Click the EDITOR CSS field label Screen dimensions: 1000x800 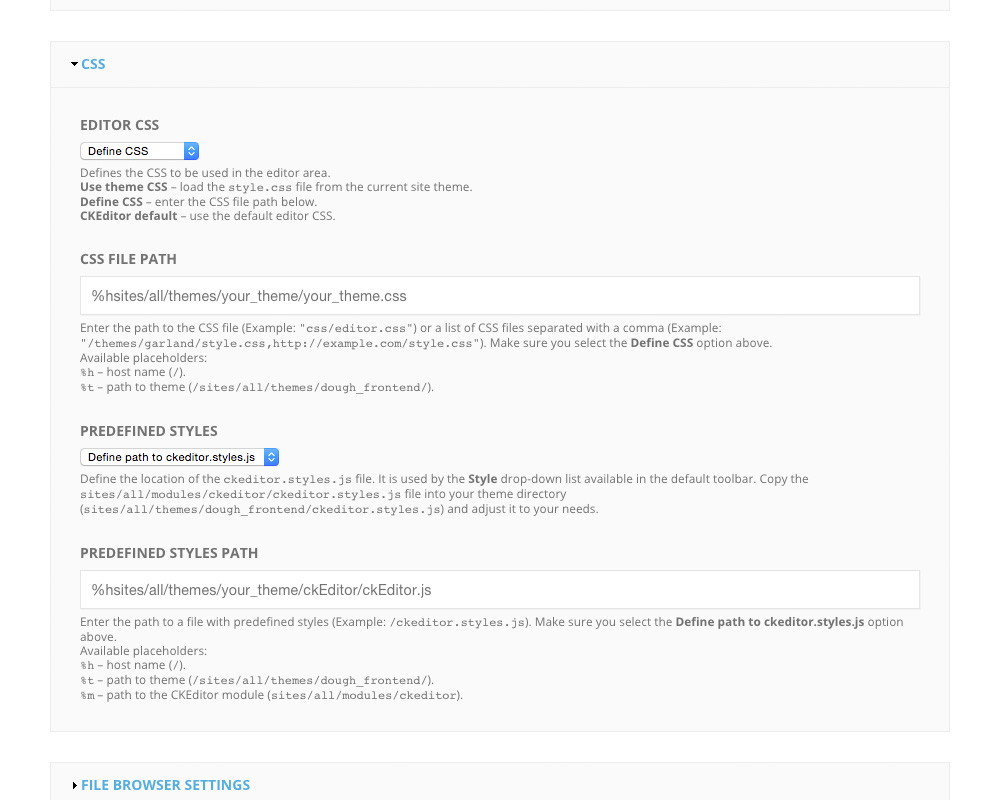coord(120,125)
